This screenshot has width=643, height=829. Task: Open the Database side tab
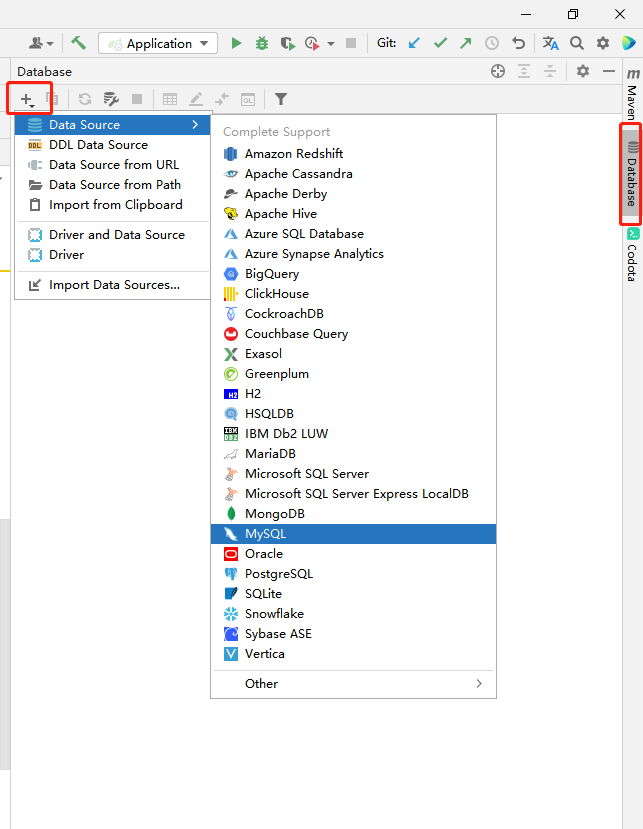tap(631, 174)
